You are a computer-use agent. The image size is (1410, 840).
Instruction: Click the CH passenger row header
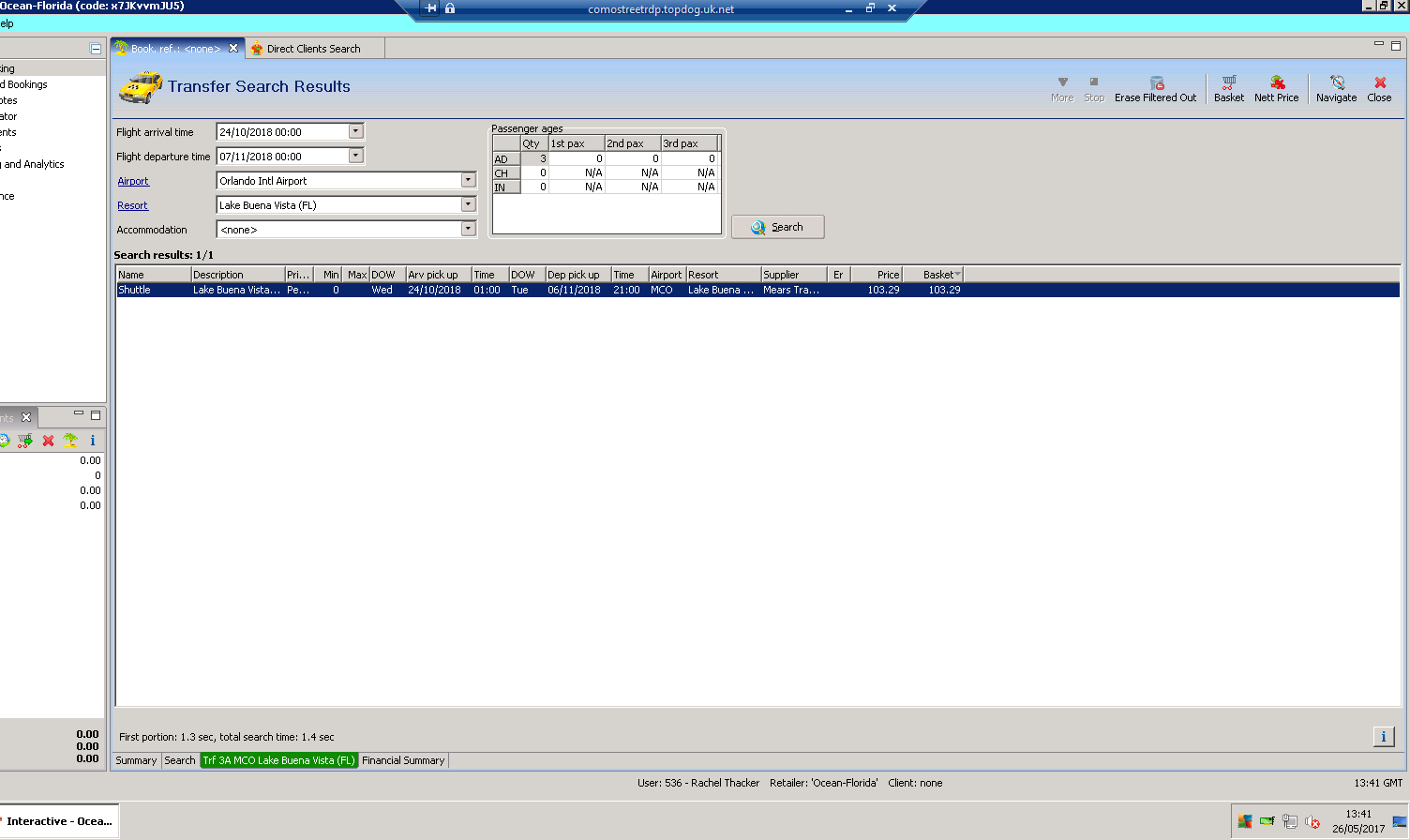pos(506,172)
